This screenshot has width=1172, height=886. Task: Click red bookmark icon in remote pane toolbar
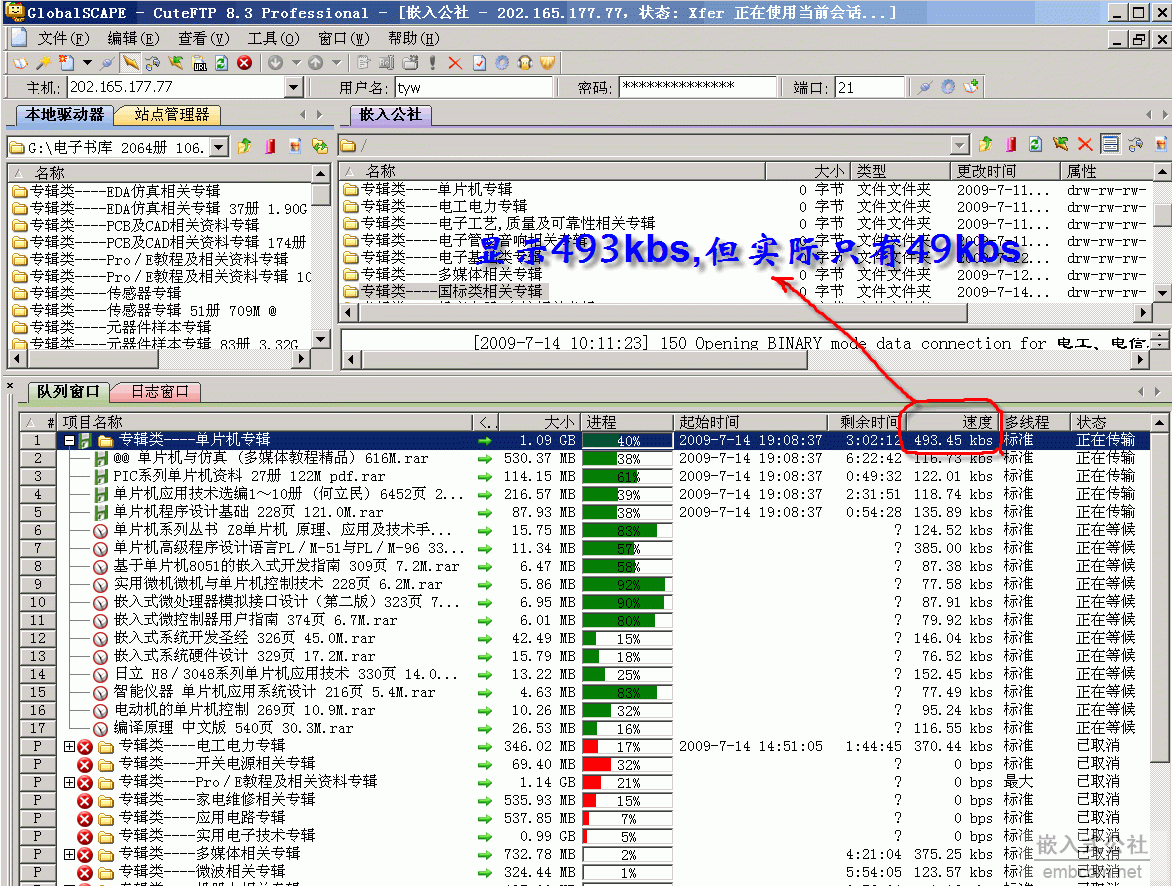tap(1011, 144)
